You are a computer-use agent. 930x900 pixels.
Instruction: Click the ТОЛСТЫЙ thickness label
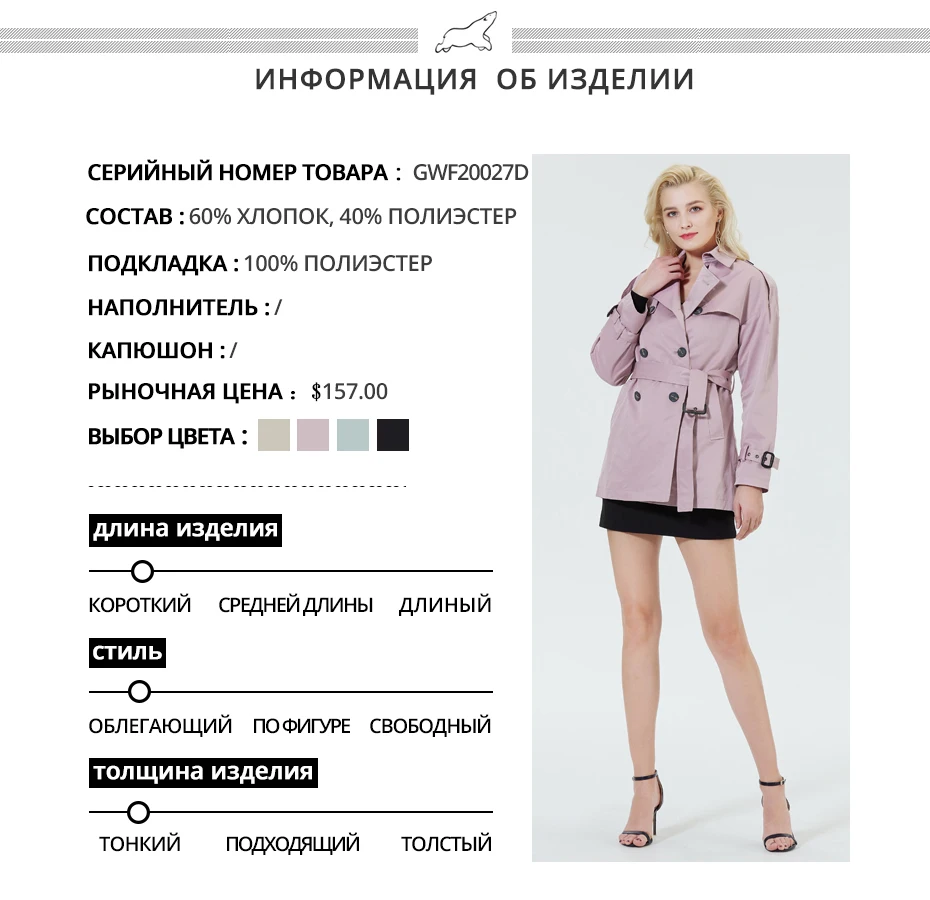point(446,844)
